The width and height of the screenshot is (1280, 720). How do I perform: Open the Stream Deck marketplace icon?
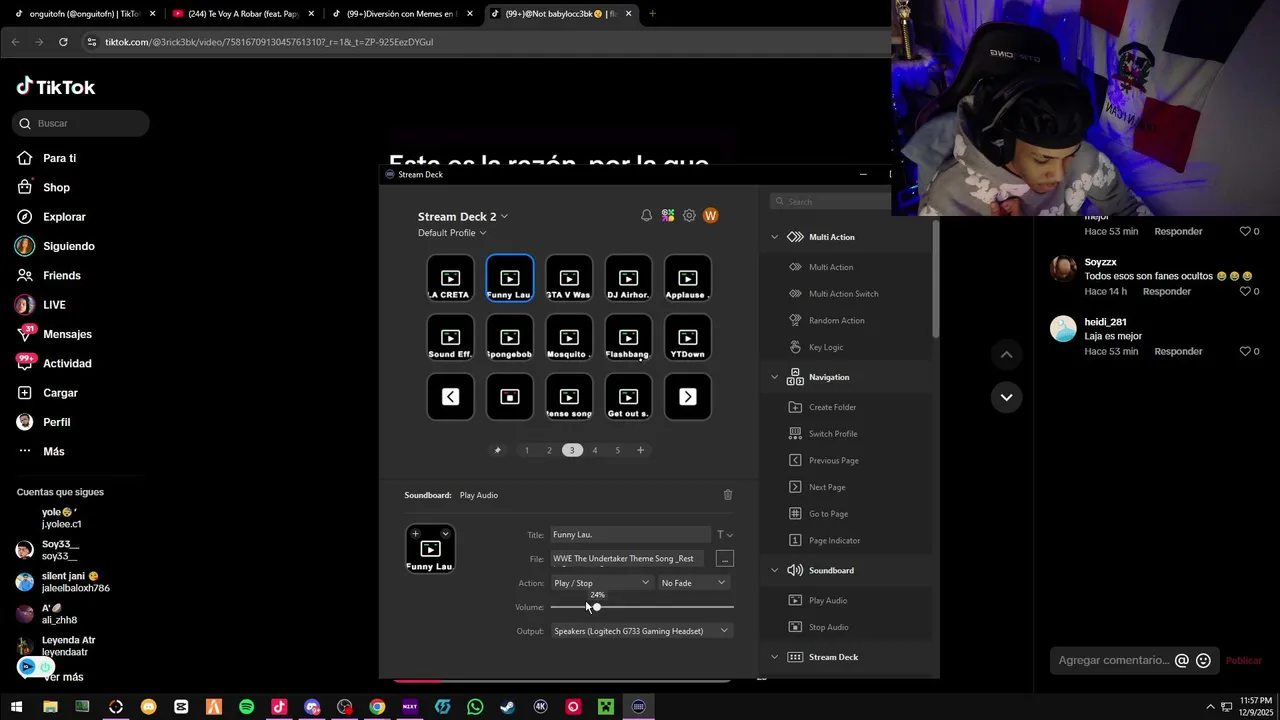point(668,216)
